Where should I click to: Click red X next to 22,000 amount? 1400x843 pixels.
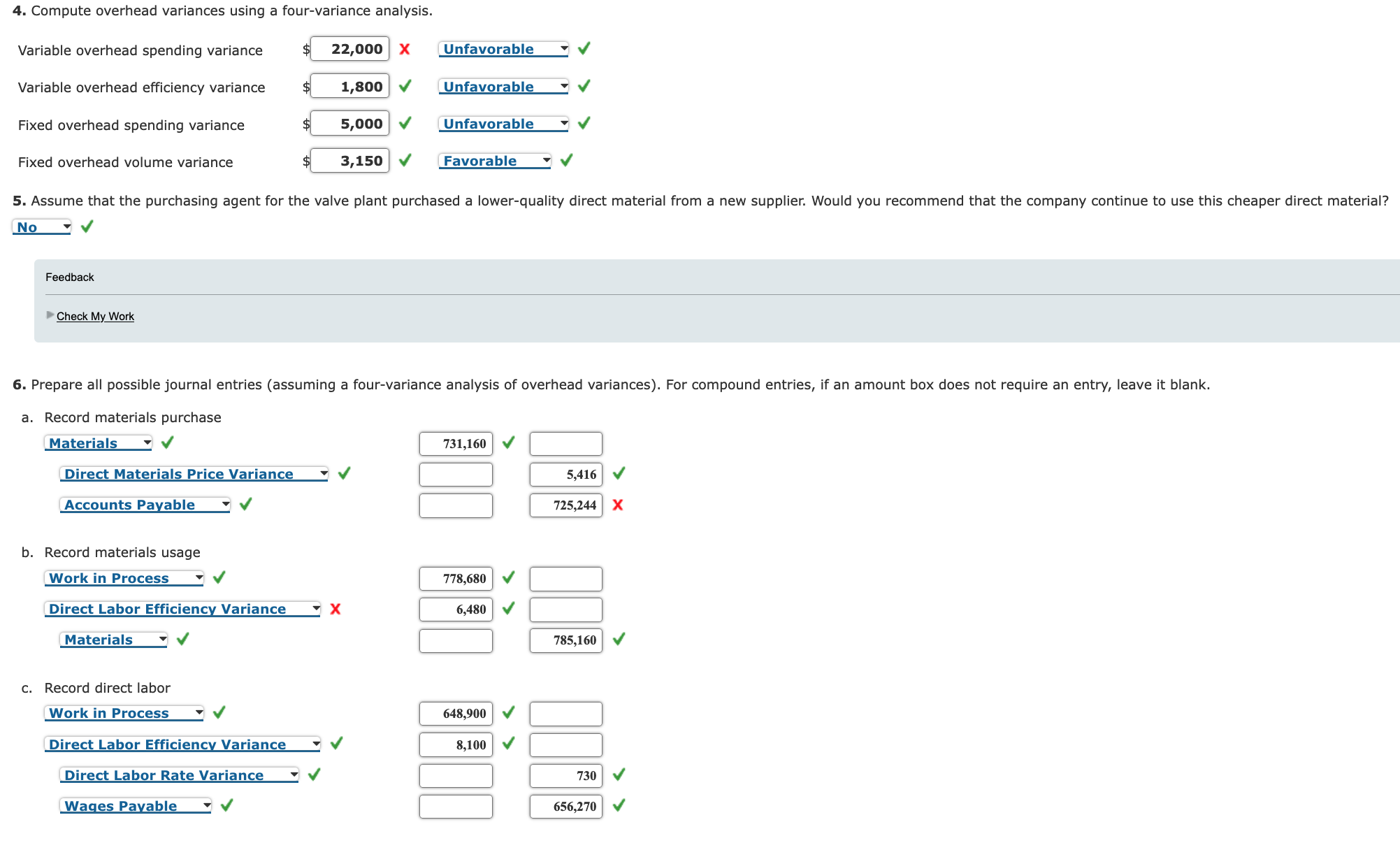404,49
